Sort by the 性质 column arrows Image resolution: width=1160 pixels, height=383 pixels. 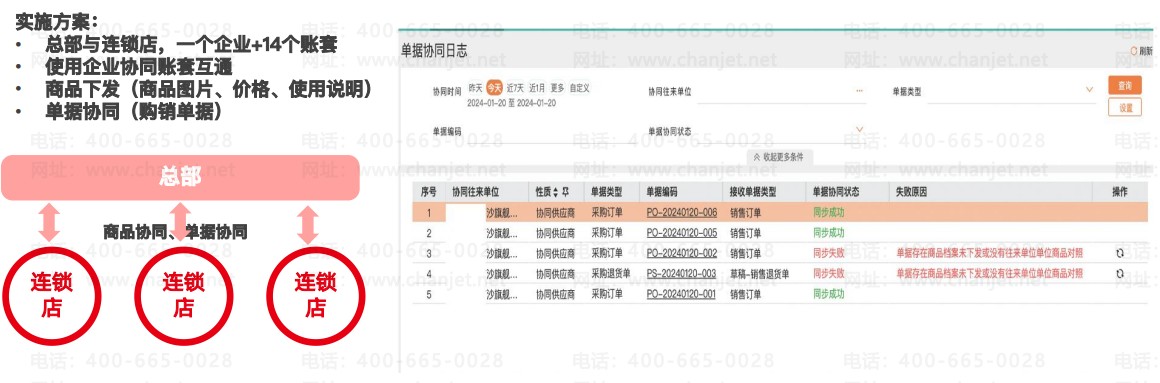point(556,192)
